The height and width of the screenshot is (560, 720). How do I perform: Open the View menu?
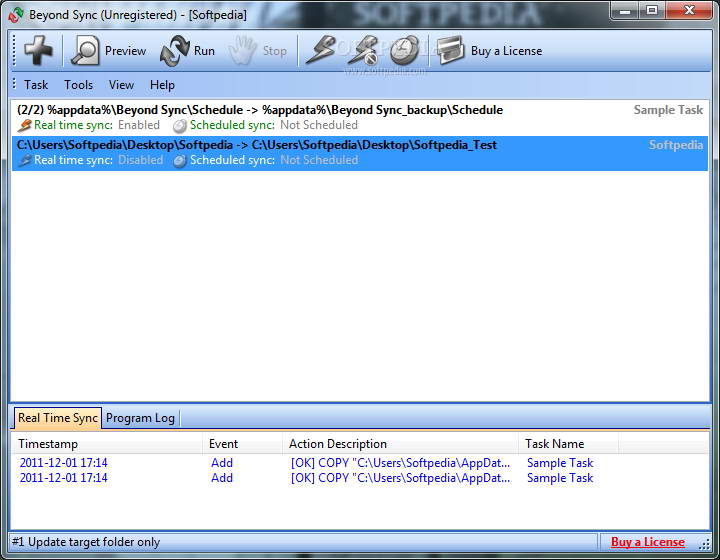click(121, 85)
